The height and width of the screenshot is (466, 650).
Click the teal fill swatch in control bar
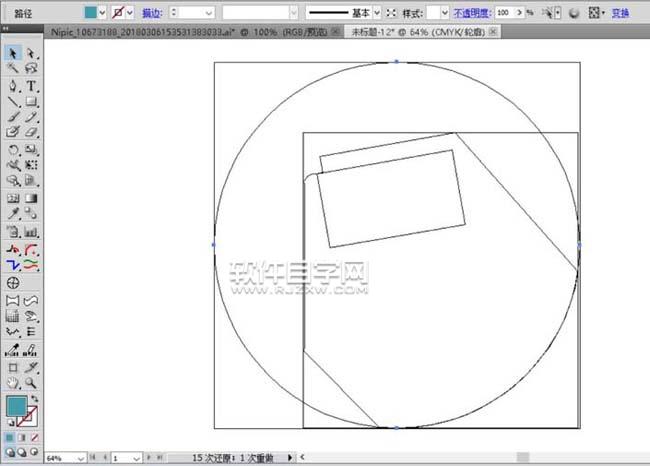tap(90, 12)
